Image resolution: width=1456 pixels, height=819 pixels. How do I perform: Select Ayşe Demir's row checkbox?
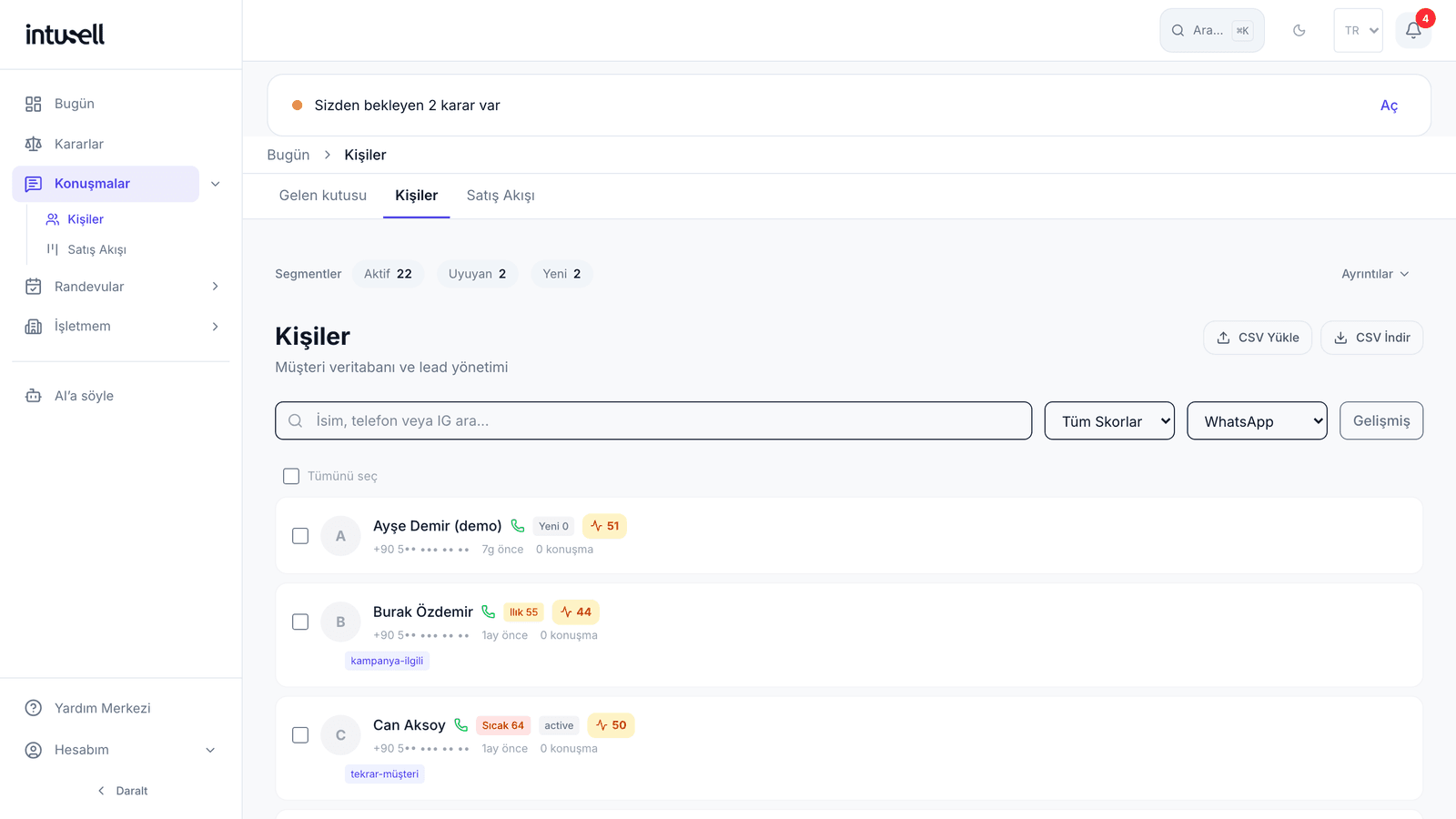click(x=300, y=536)
